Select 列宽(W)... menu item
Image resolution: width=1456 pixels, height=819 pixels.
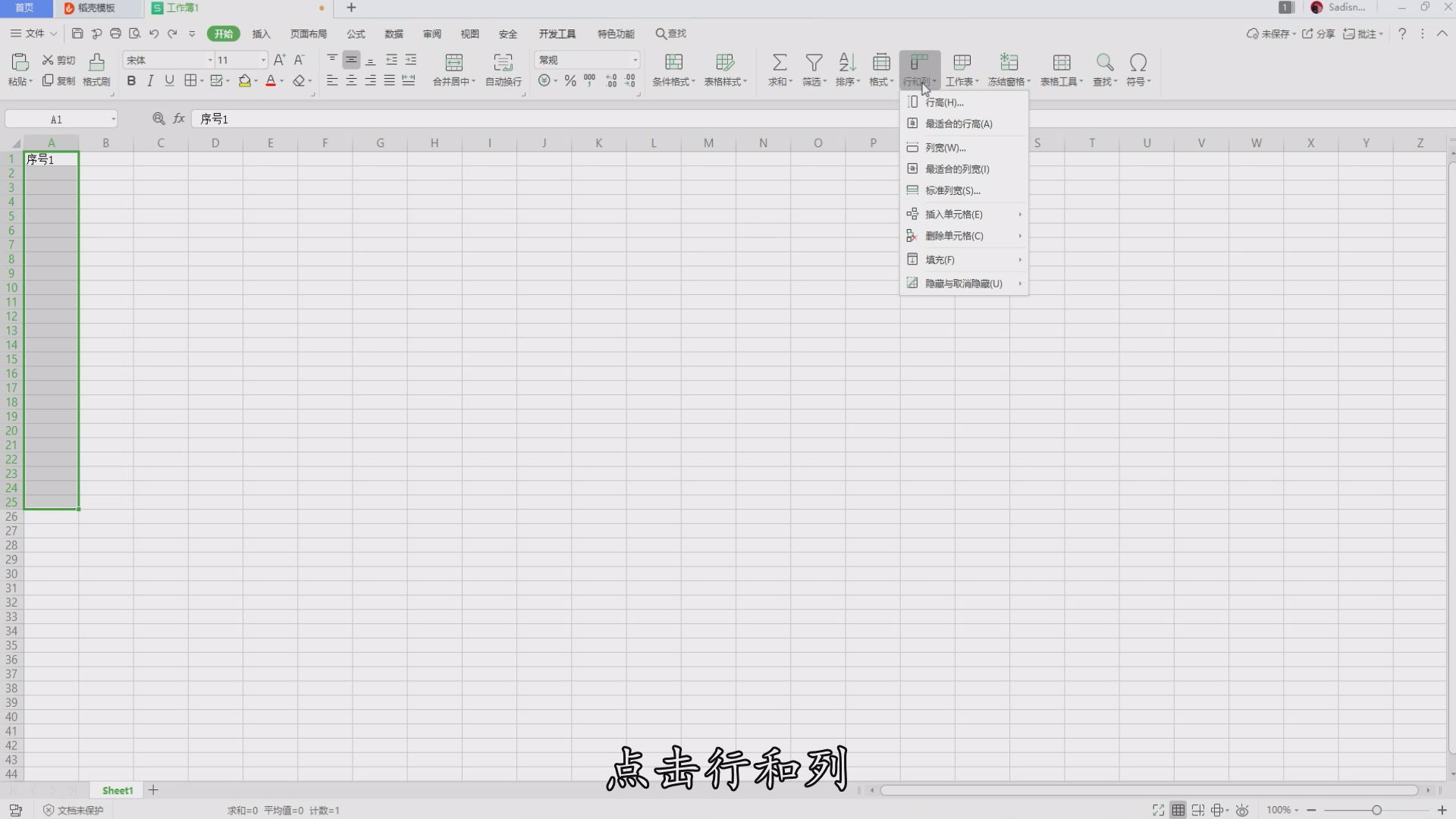[964, 148]
